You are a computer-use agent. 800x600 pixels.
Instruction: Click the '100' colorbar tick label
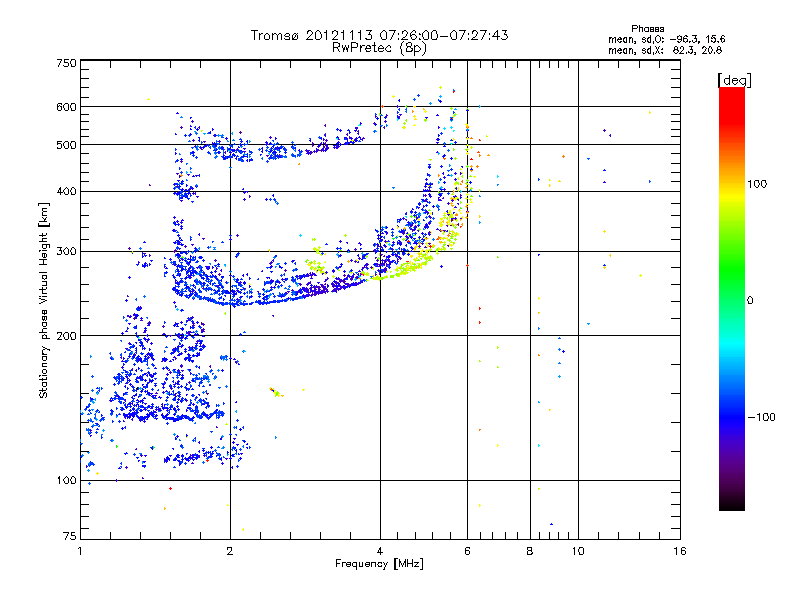point(757,184)
